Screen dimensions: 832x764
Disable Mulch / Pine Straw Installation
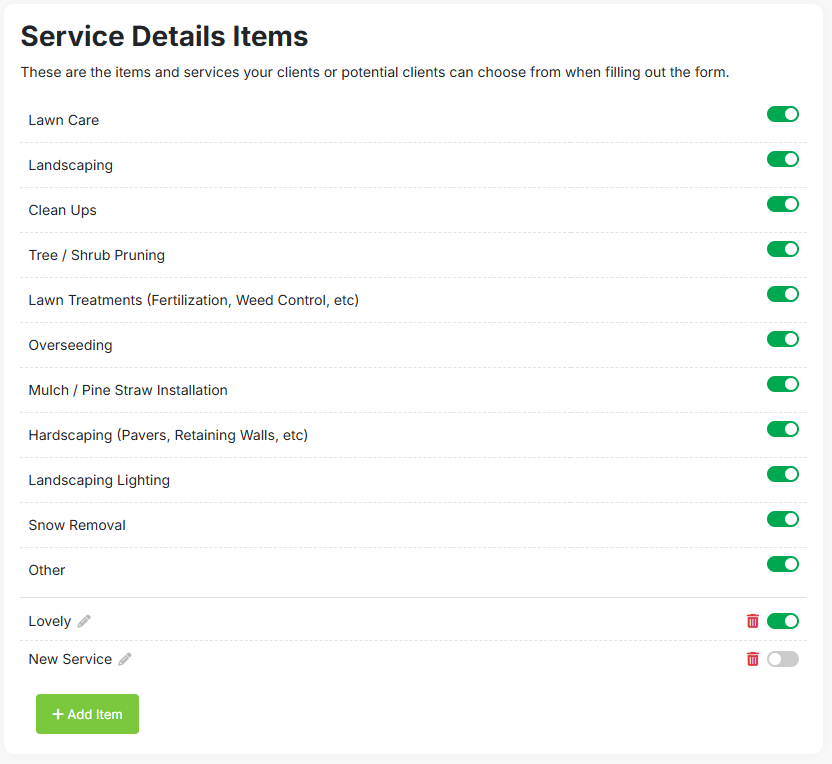[783, 384]
